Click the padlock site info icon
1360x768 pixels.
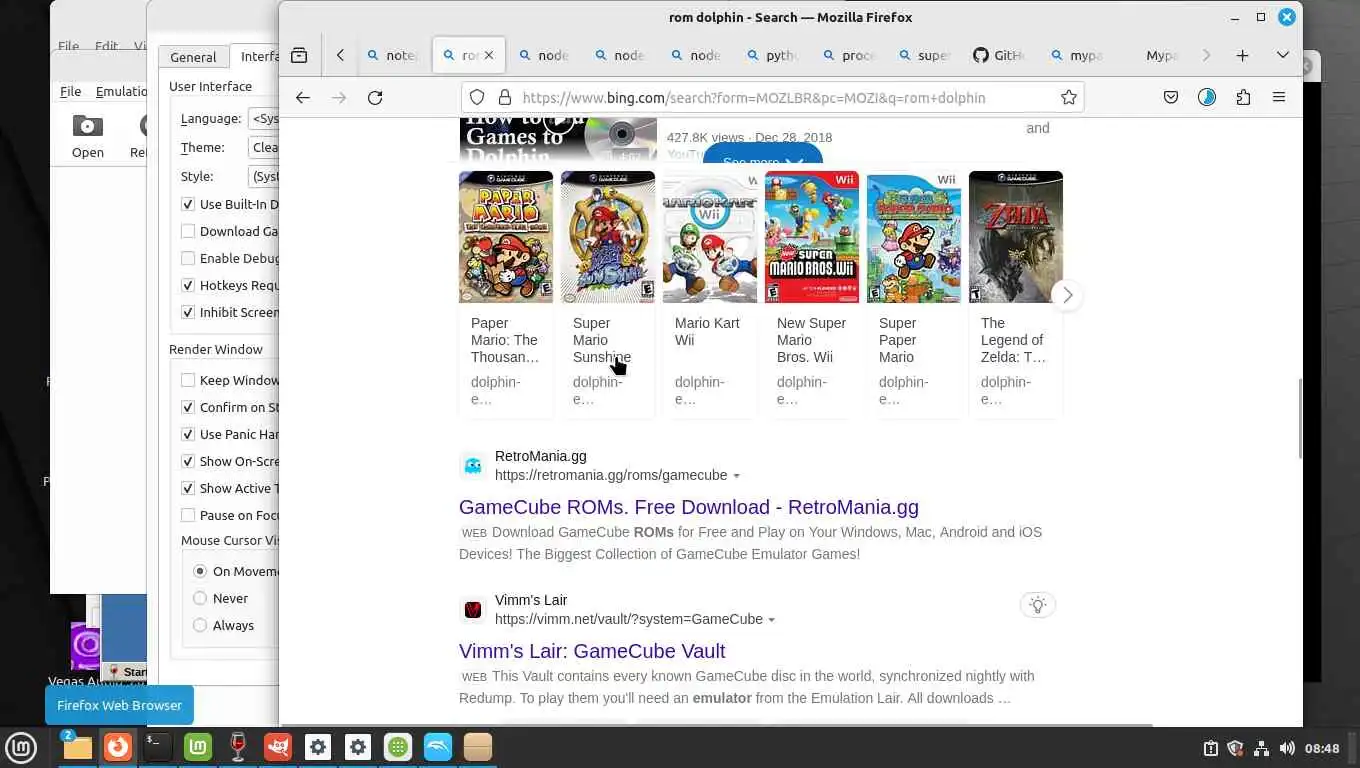pyautogui.click(x=504, y=97)
